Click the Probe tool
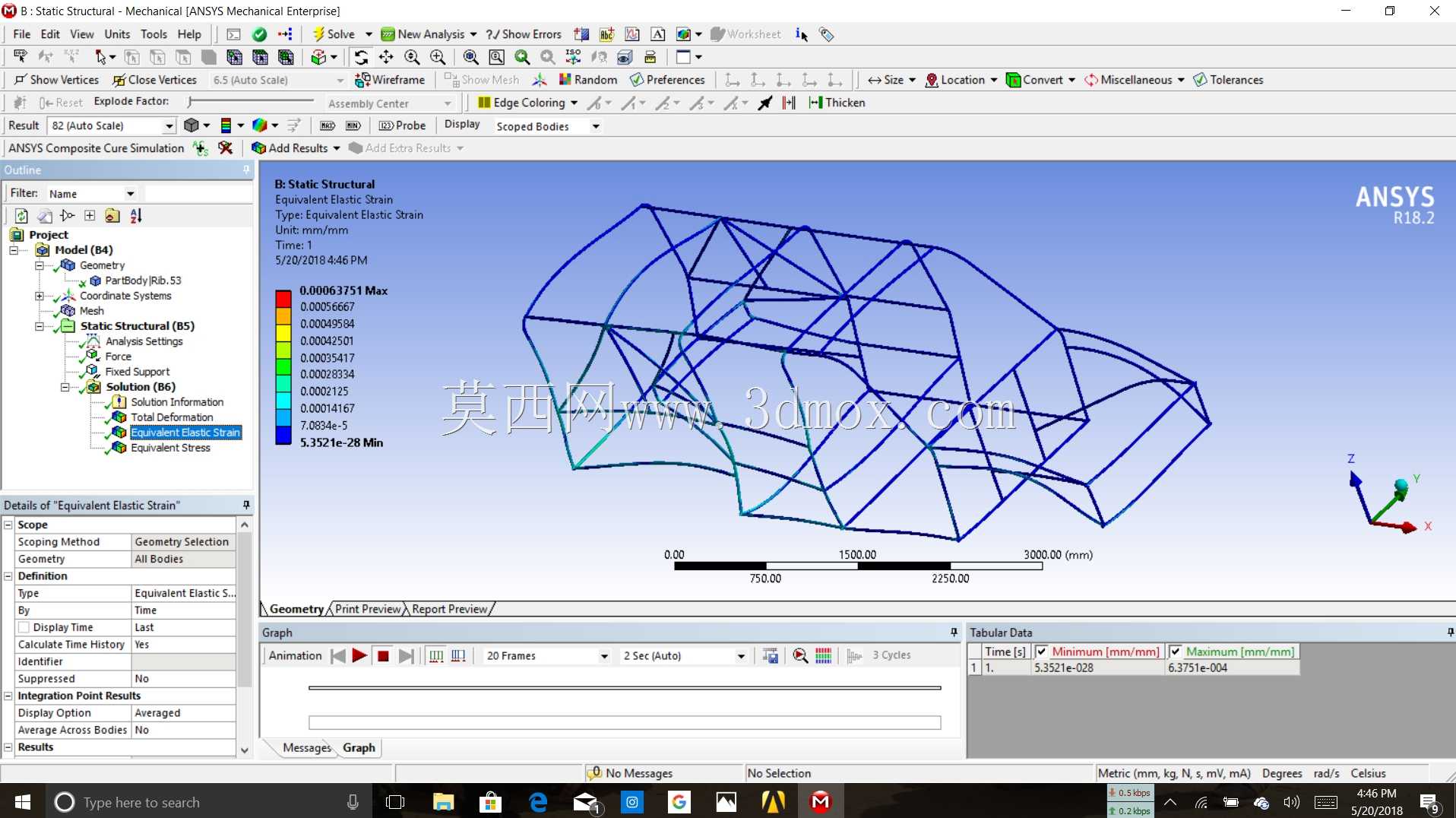The image size is (1456, 818). [402, 125]
